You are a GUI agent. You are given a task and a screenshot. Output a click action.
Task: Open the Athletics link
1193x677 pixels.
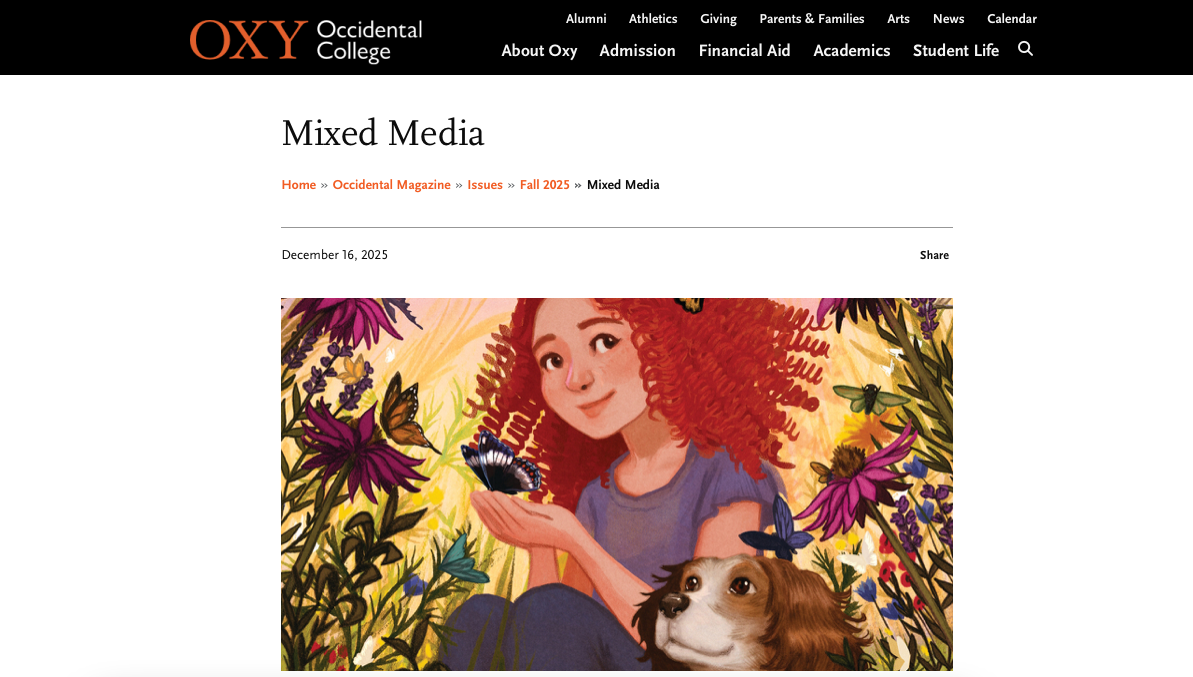tap(653, 19)
